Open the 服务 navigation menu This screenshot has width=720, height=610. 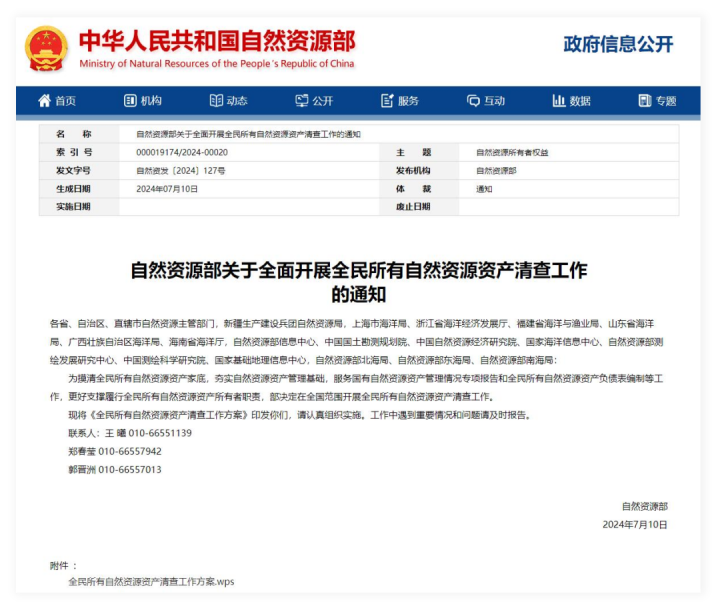pyautogui.click(x=408, y=101)
